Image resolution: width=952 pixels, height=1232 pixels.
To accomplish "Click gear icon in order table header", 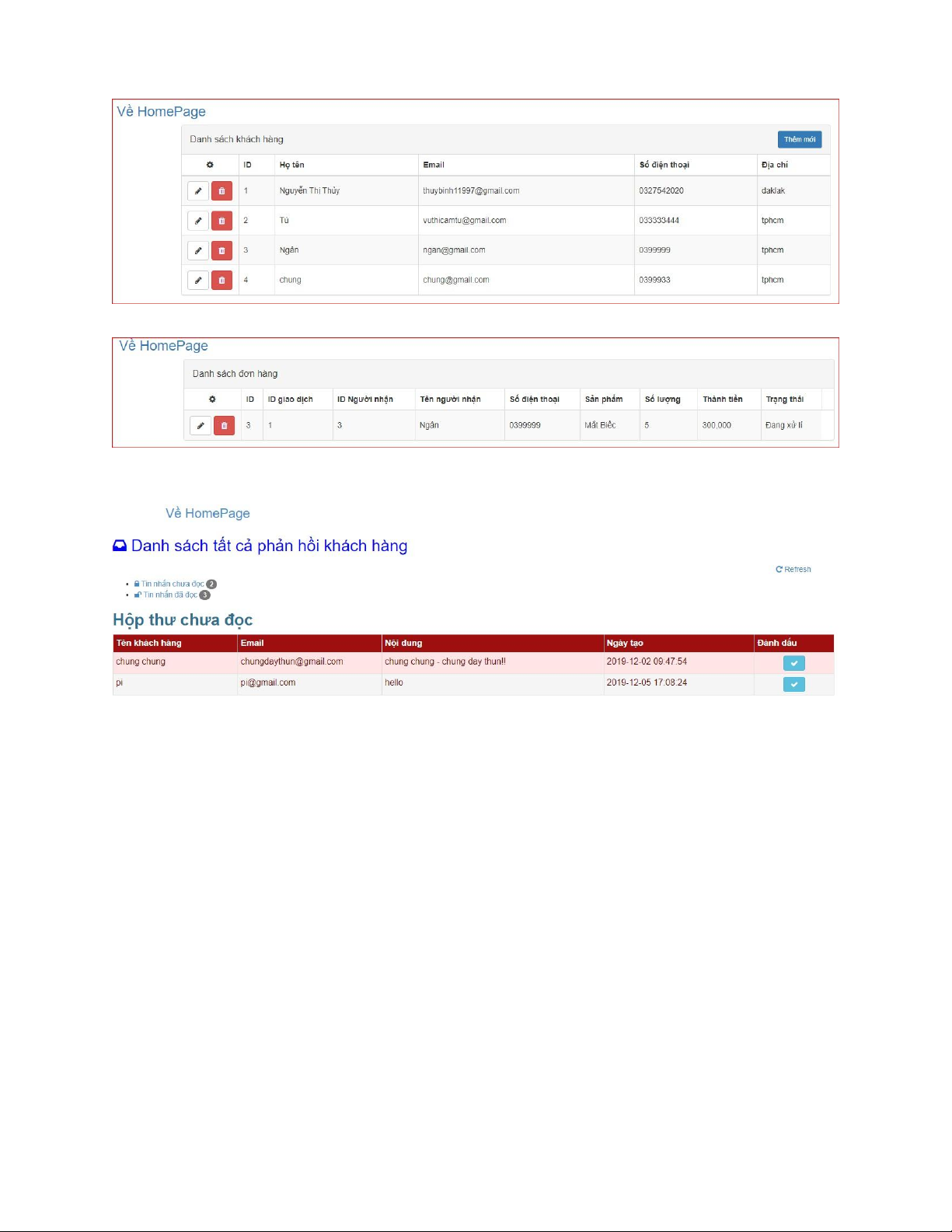I will click(x=212, y=400).
